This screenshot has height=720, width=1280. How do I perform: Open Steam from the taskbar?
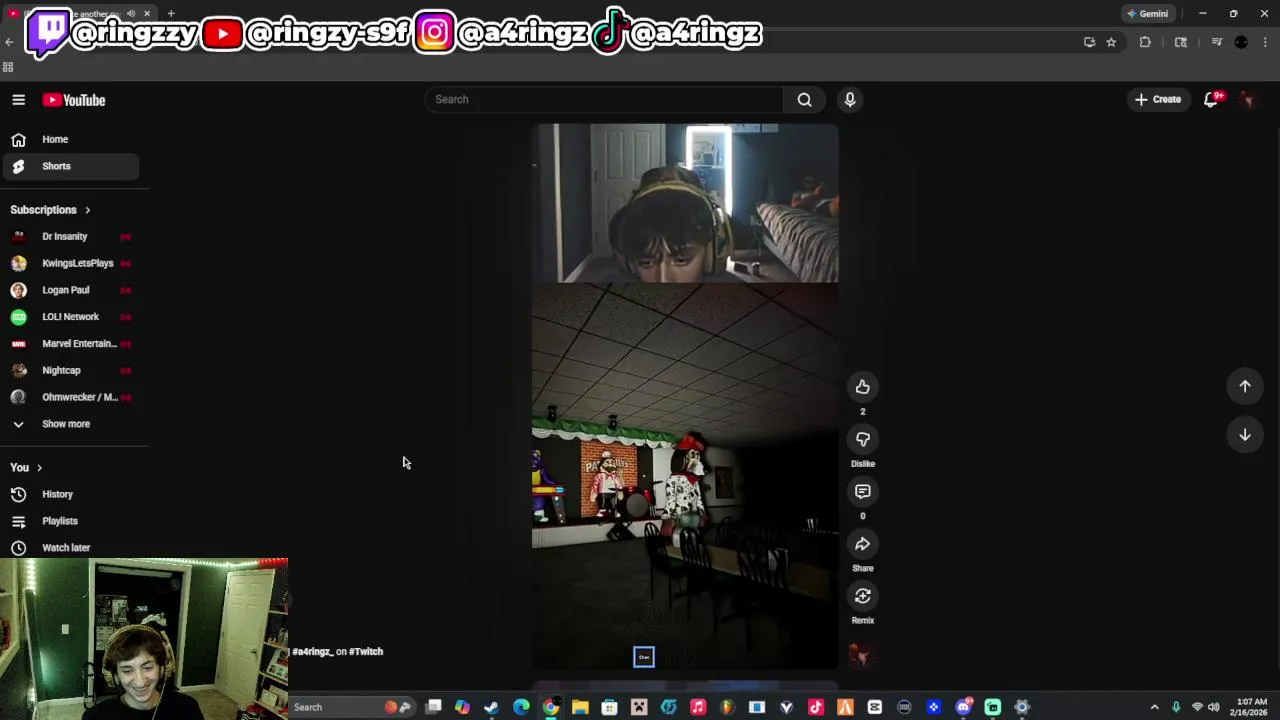point(492,707)
